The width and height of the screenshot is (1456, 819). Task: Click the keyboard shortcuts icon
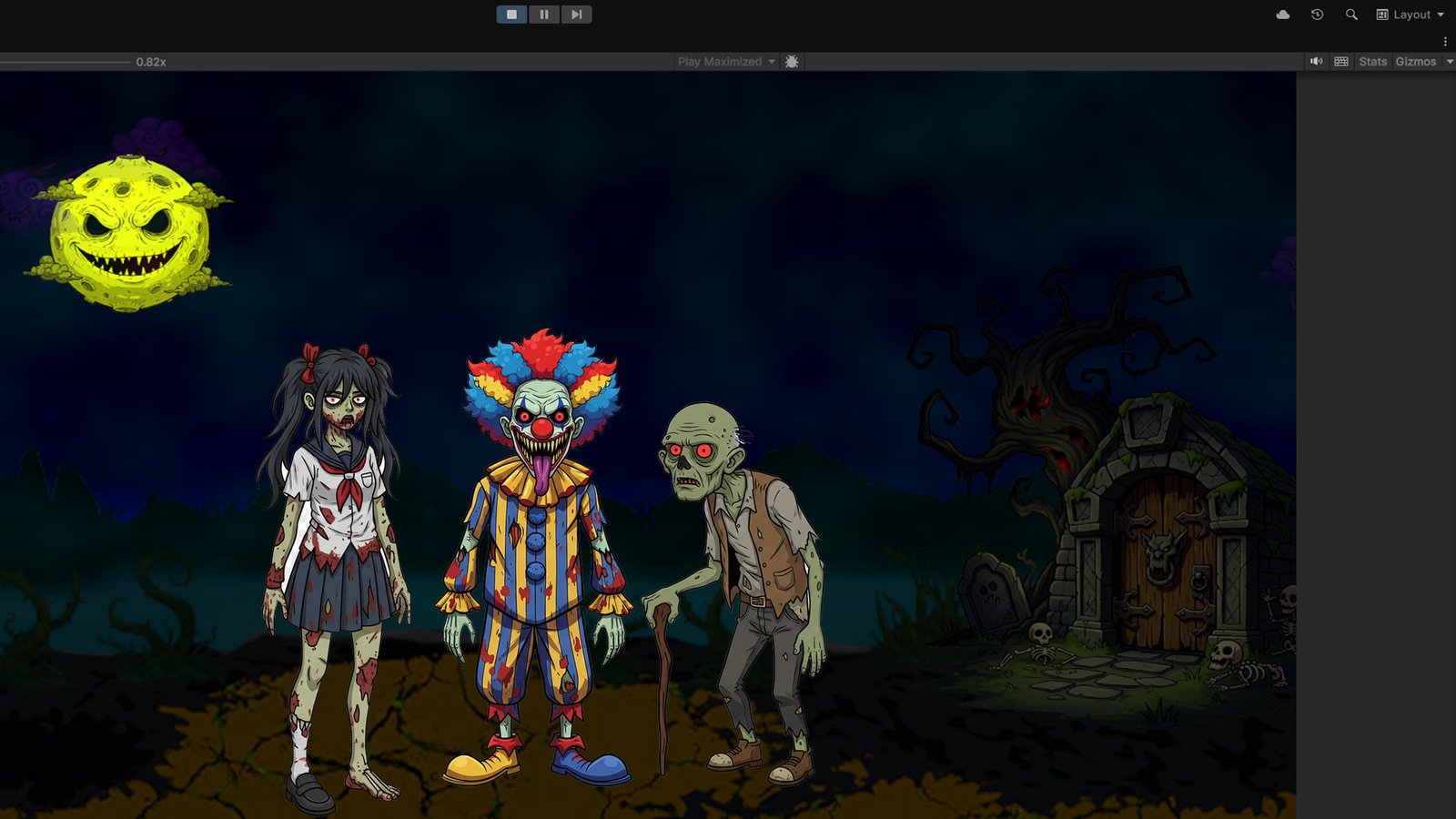[1340, 61]
